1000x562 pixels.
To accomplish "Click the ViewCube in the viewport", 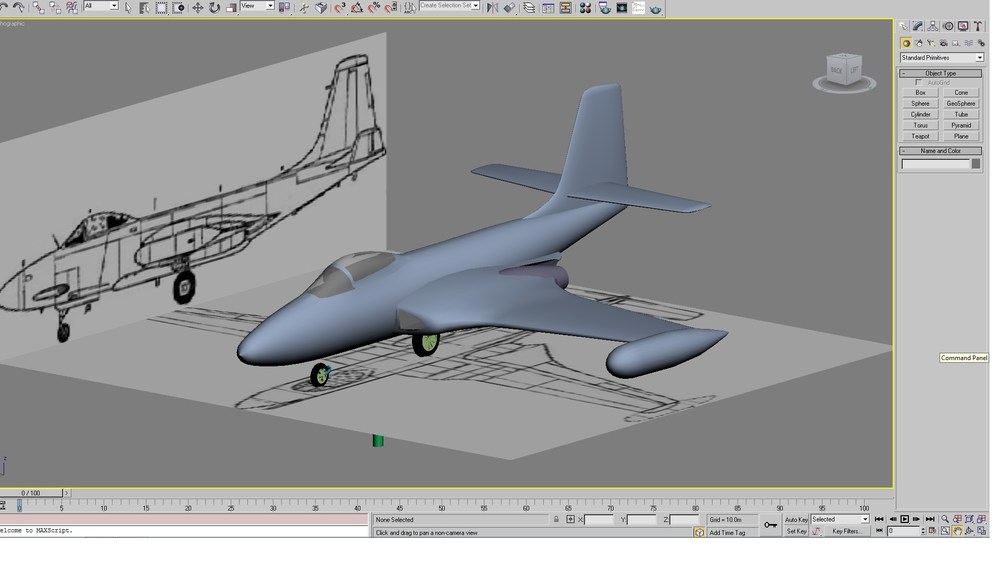I will click(x=844, y=71).
